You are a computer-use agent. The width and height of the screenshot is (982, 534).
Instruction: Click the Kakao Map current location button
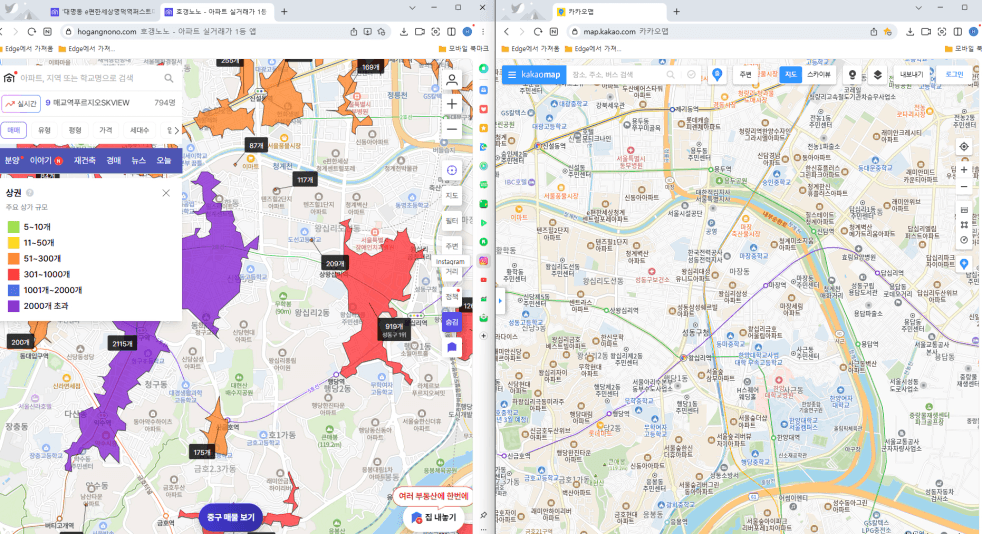(963, 146)
